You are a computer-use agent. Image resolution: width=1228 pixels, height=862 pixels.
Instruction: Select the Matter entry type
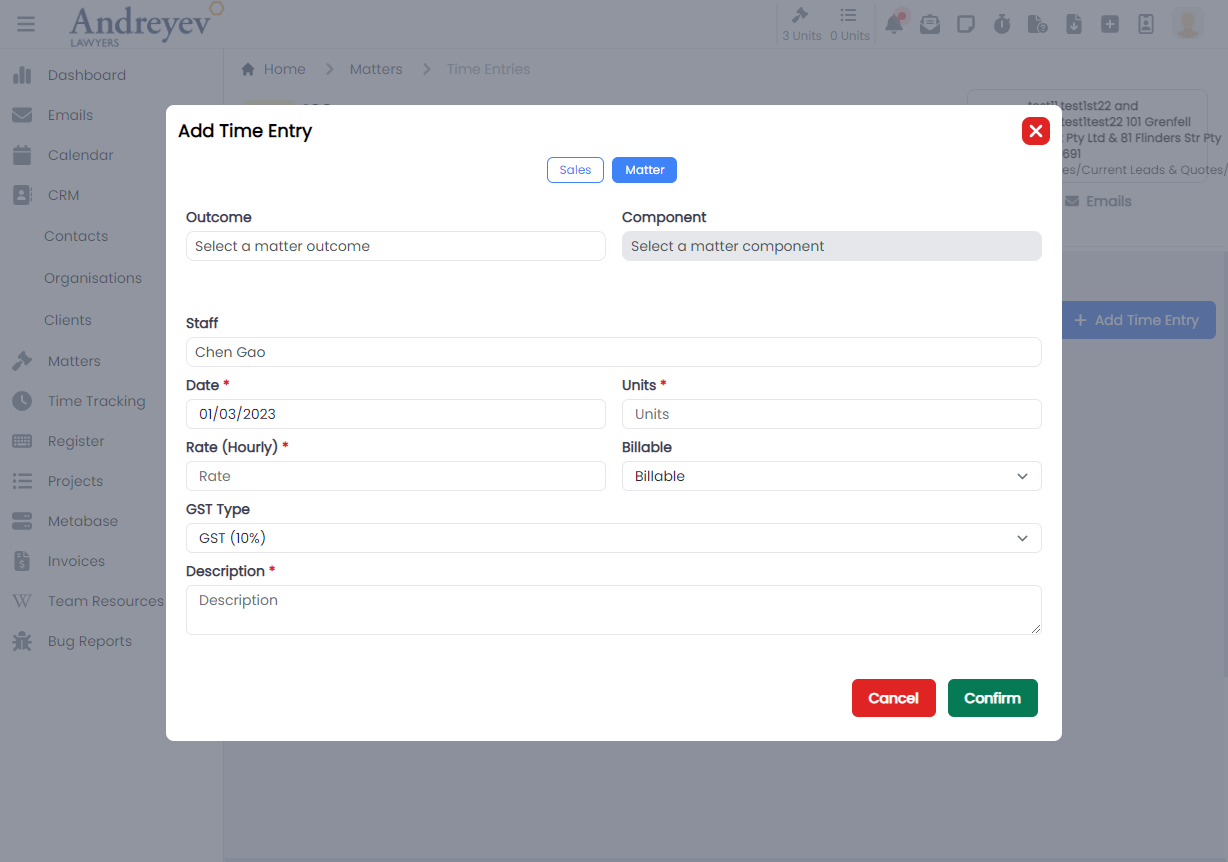click(x=644, y=170)
